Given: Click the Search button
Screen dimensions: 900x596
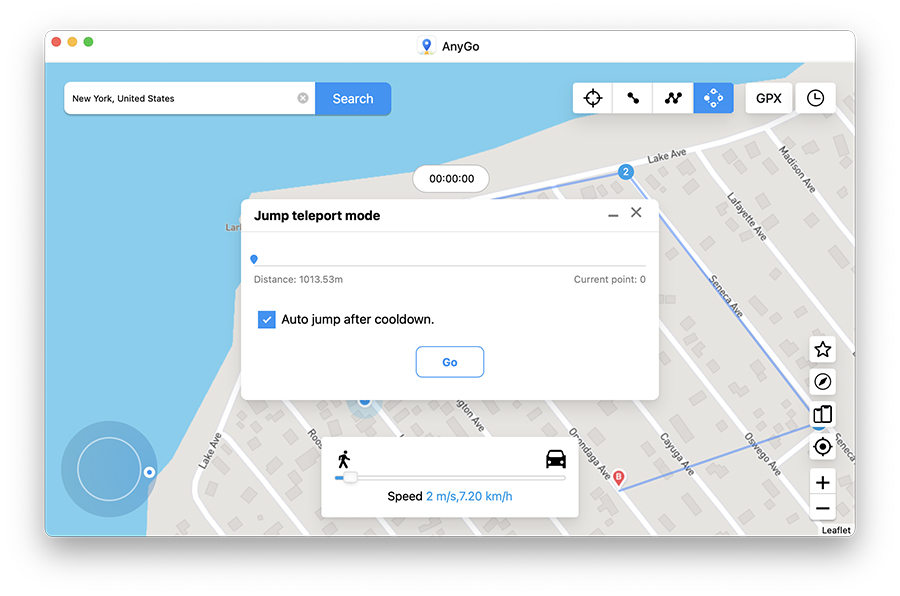Looking at the screenshot, I should click(x=352, y=98).
